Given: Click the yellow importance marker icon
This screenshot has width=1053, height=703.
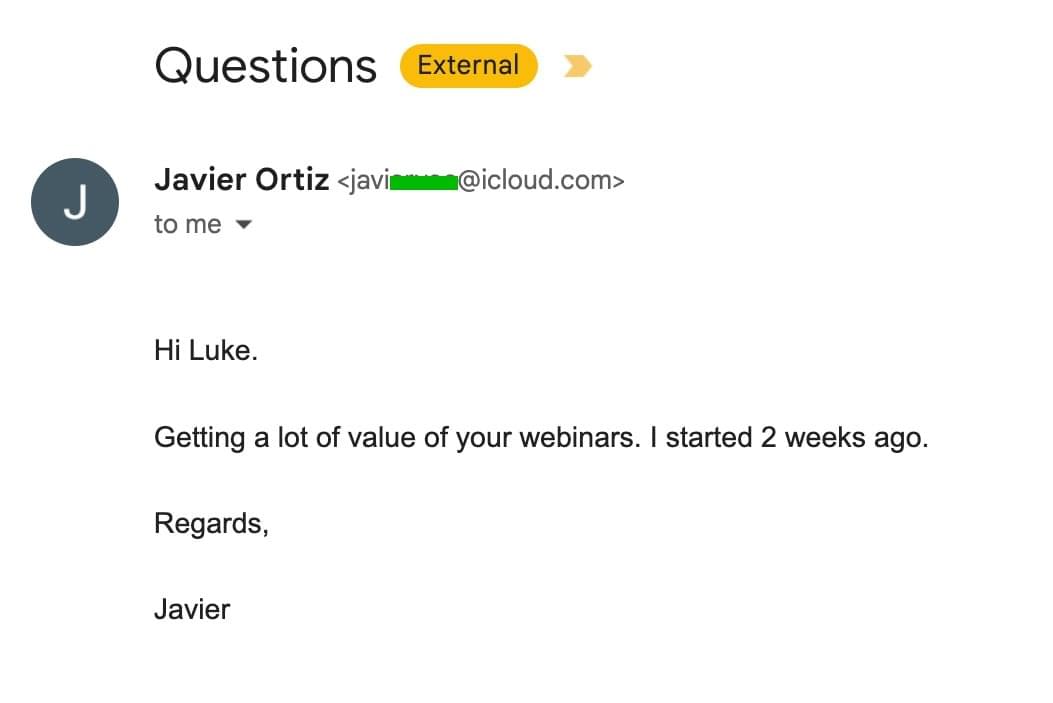Looking at the screenshot, I should [x=577, y=66].
